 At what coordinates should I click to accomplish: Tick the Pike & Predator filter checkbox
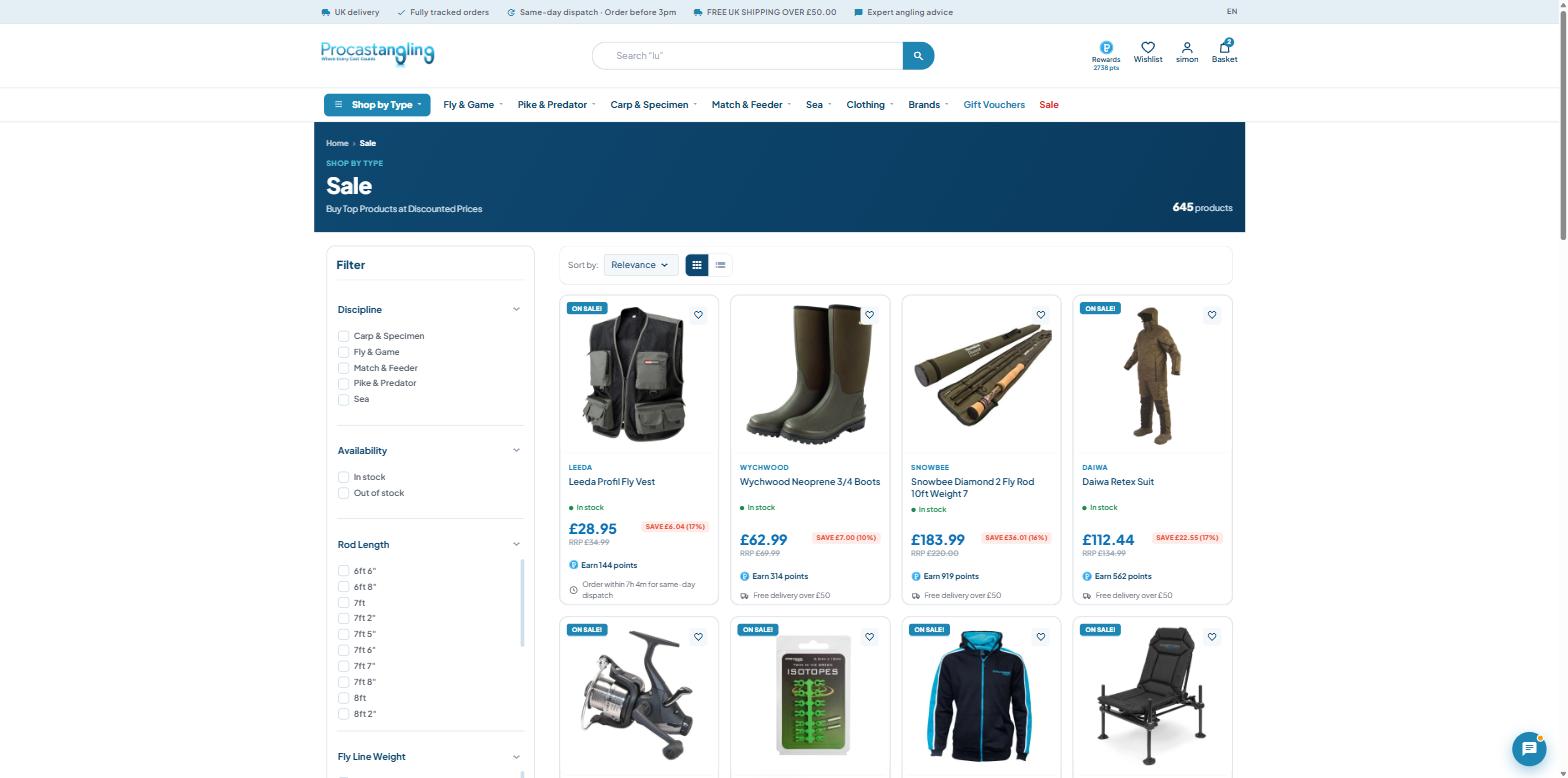[343, 383]
